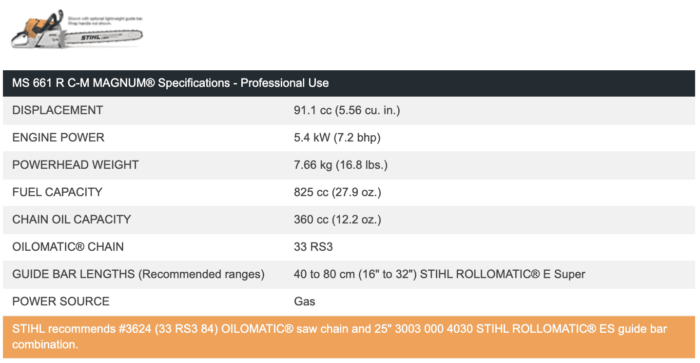Select the GUIDE BAR LENGTHS row label
Image resolution: width=700 pixels, height=363 pixels.
[x=138, y=274]
